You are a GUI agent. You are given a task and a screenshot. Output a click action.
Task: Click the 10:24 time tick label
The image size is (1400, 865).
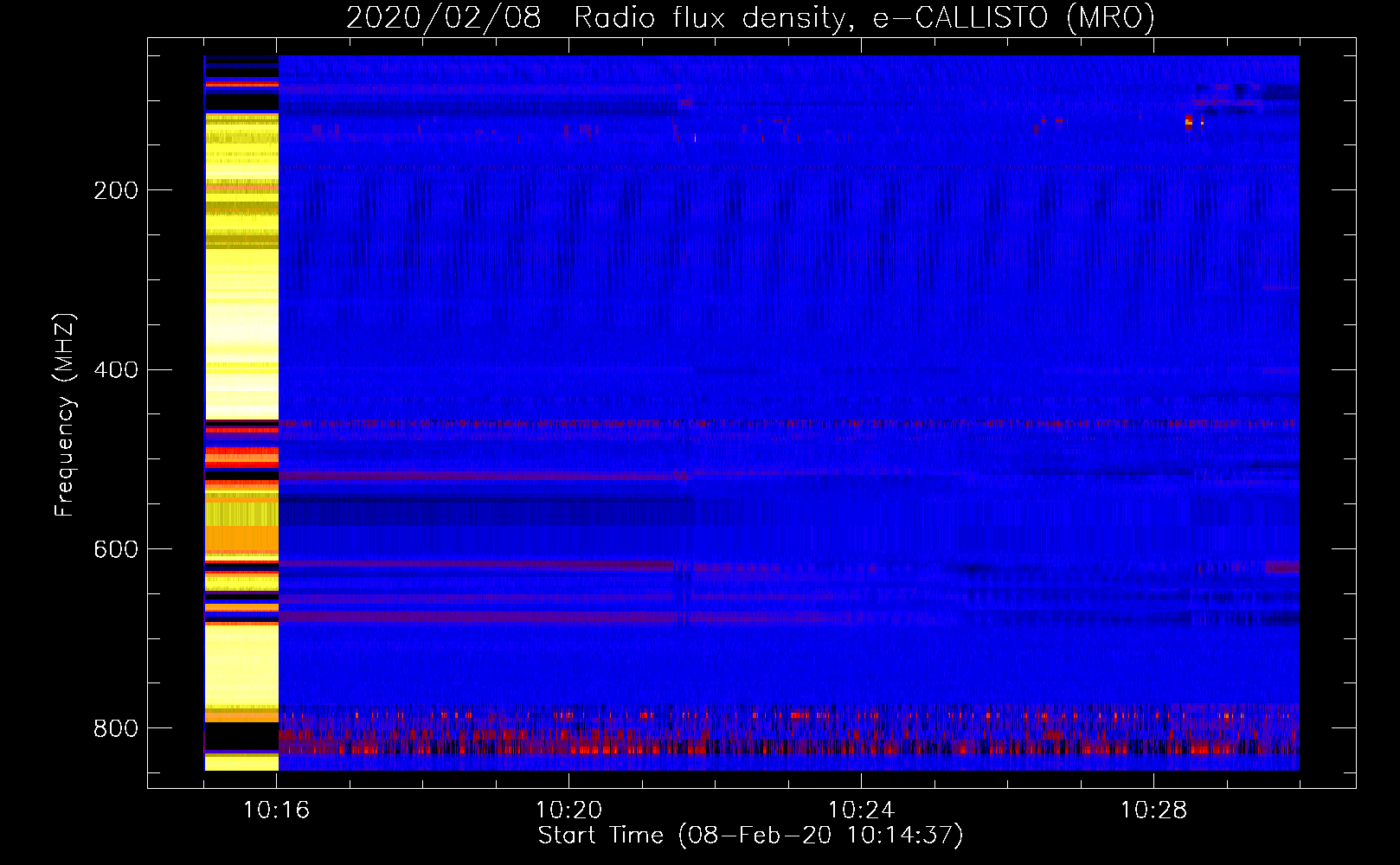[x=861, y=811]
